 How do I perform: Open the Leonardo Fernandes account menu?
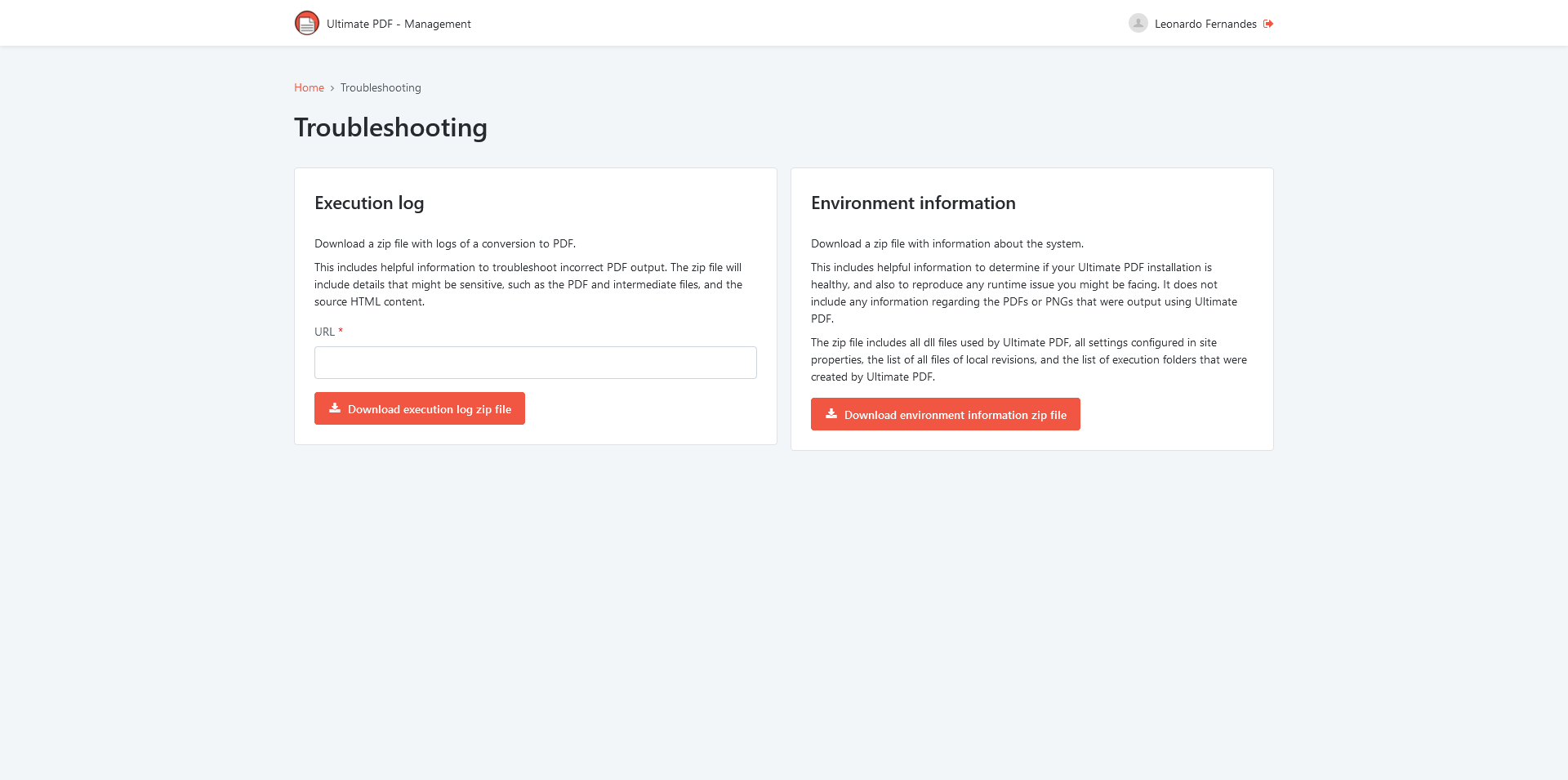(1205, 23)
